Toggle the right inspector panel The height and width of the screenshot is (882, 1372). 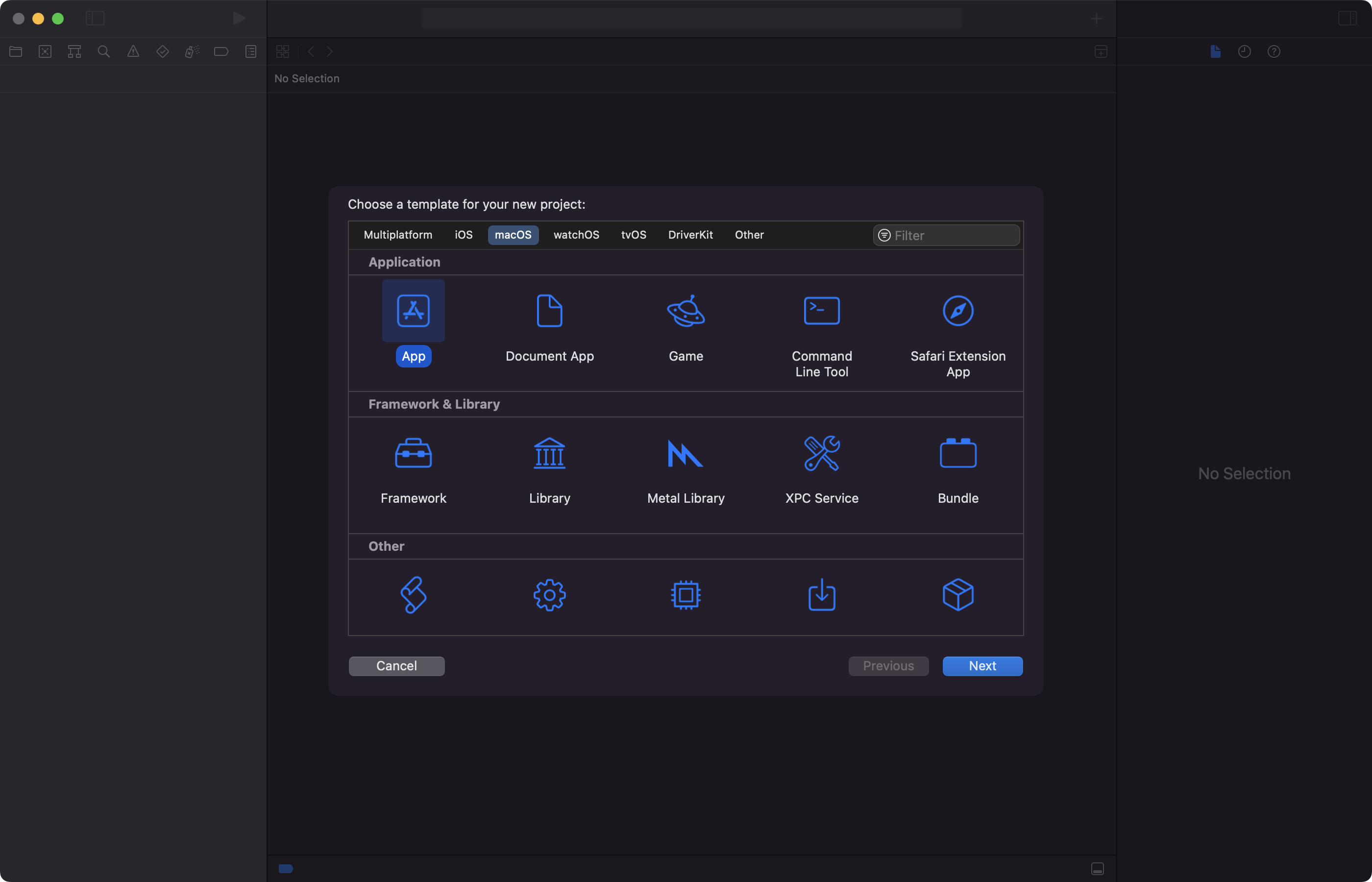click(x=1347, y=18)
